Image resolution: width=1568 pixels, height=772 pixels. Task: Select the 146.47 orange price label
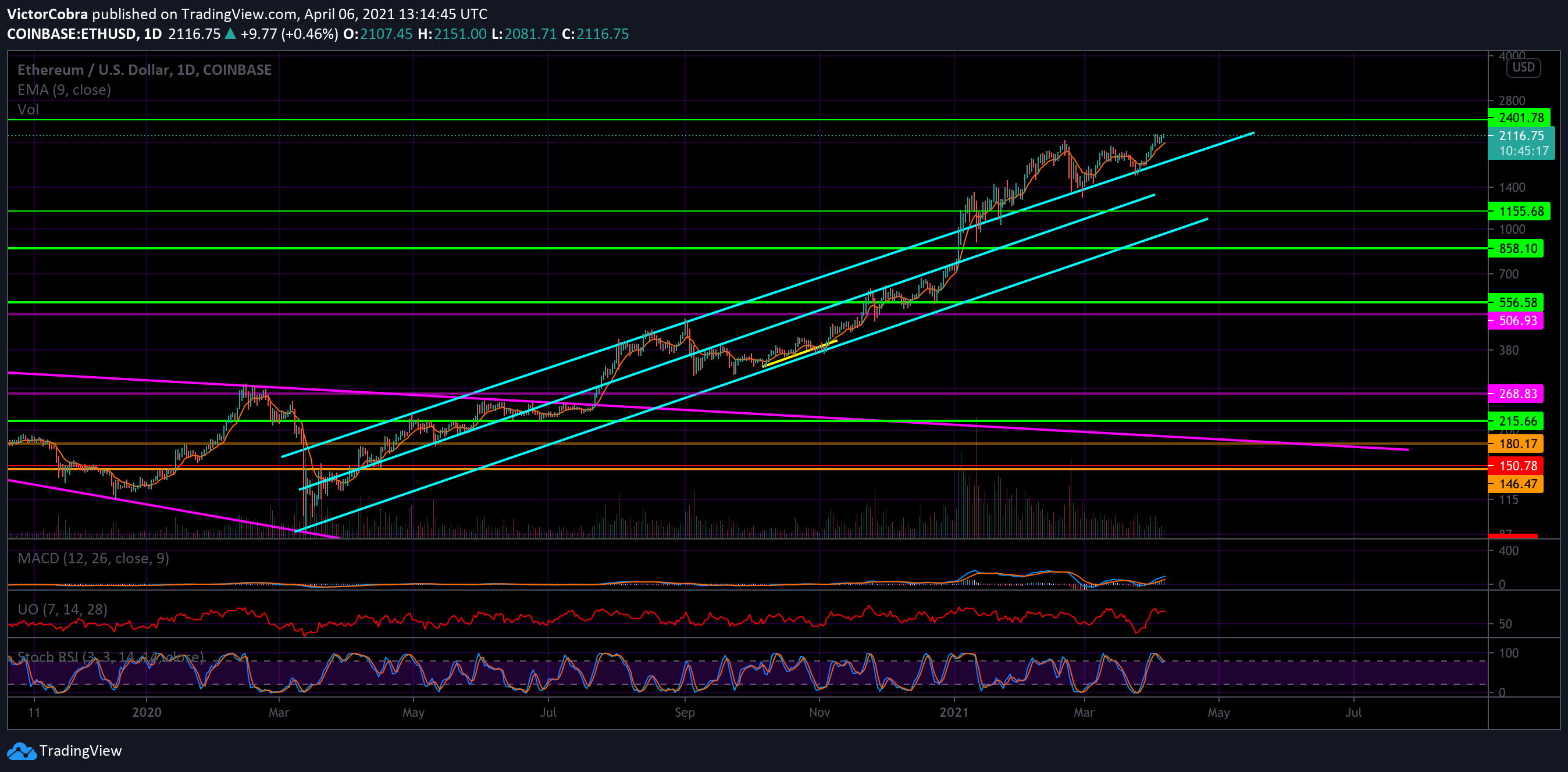[1516, 484]
